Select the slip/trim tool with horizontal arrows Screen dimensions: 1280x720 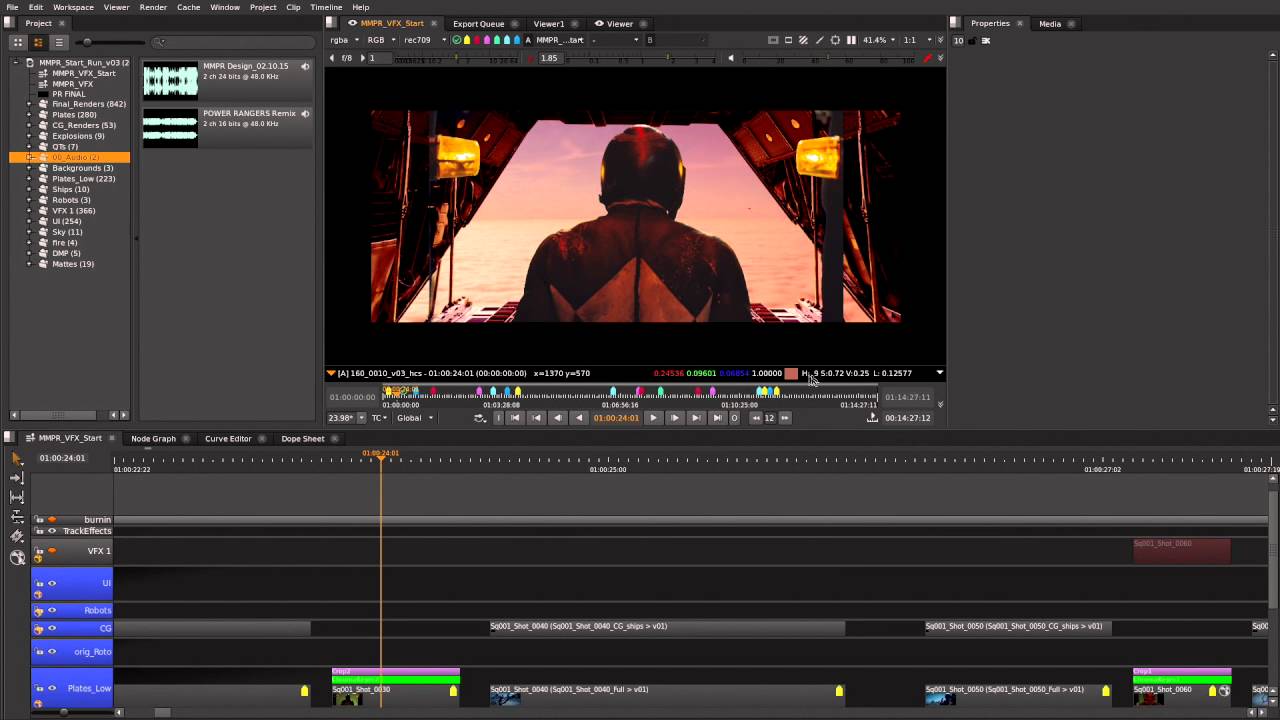[x=16, y=497]
